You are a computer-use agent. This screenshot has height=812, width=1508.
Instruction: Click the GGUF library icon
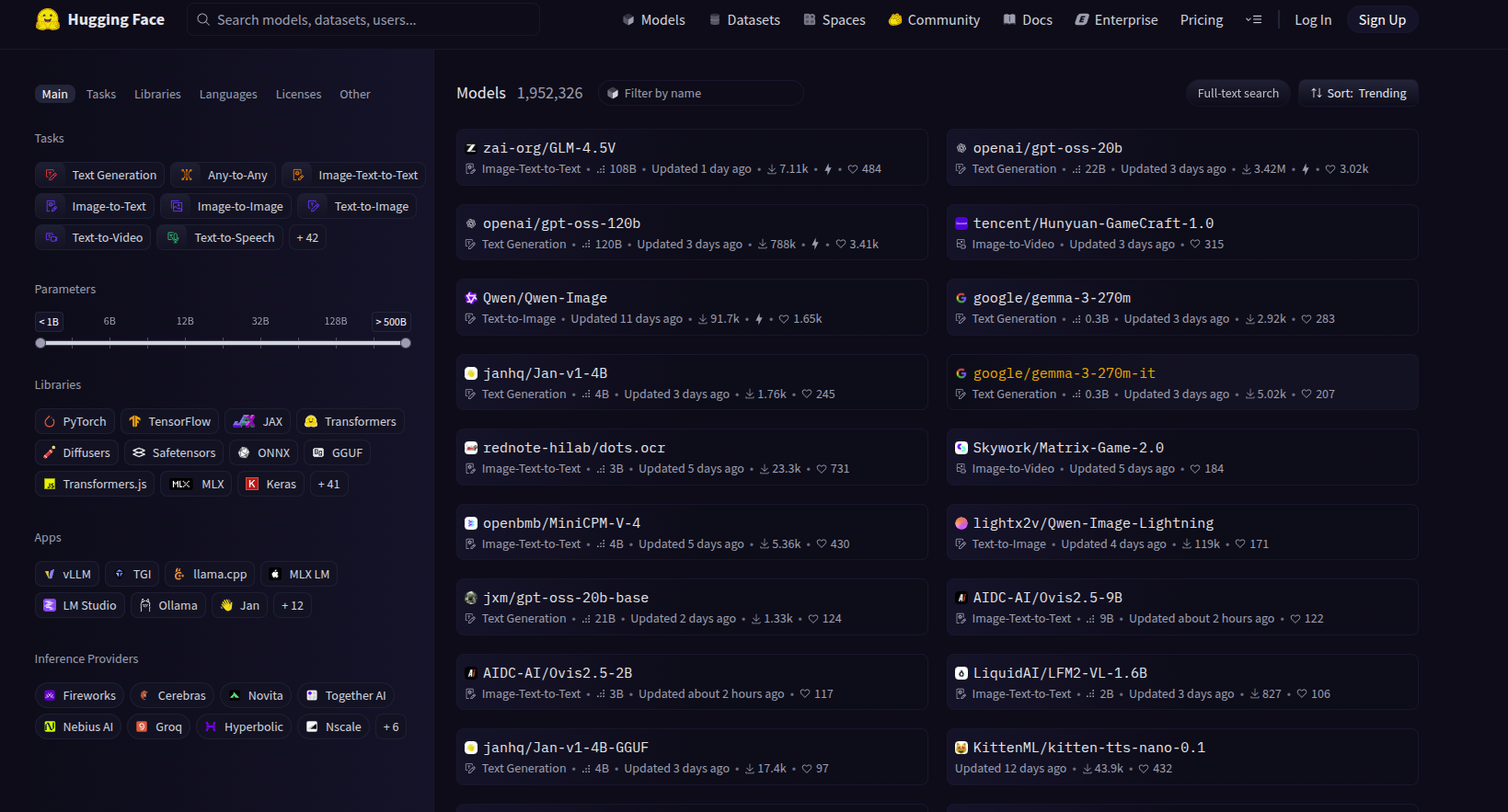318,452
